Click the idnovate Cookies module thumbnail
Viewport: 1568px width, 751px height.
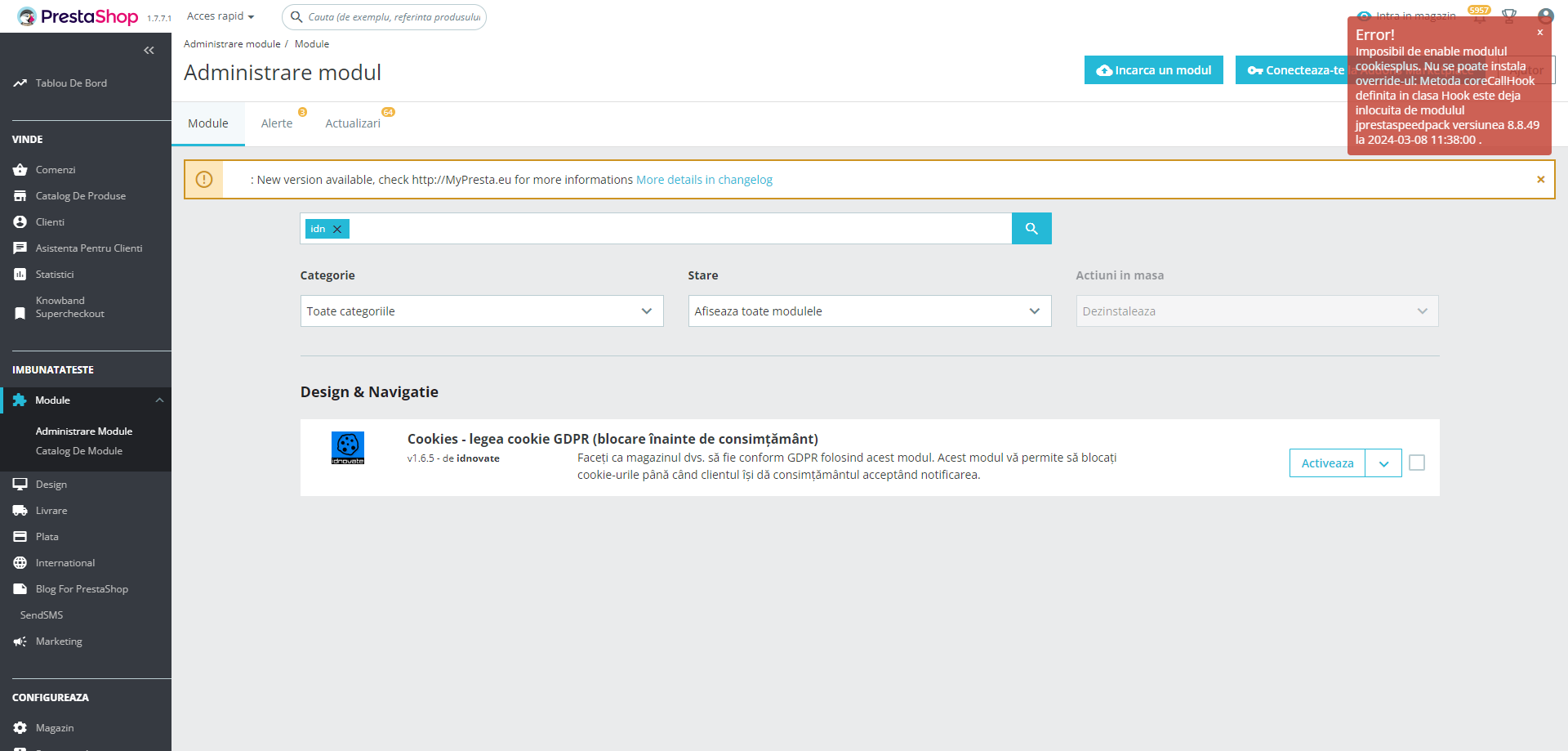[x=348, y=448]
